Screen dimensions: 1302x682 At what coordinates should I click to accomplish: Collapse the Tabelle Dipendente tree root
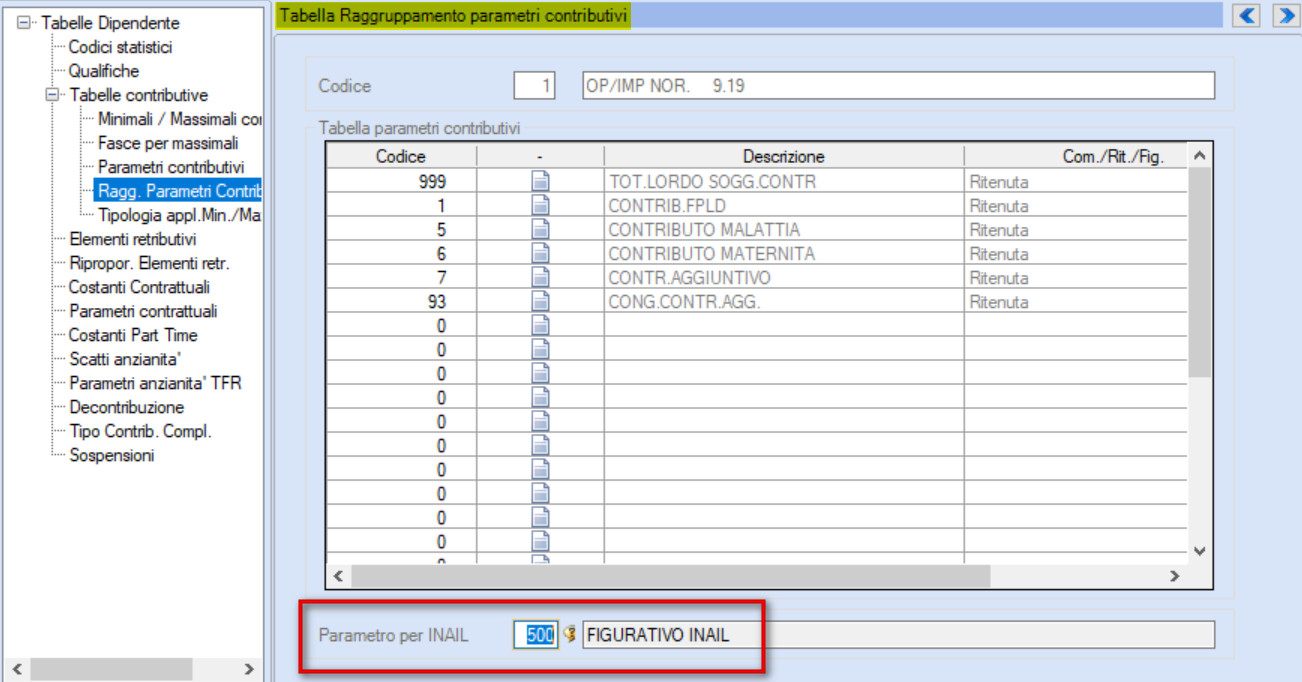pos(24,23)
